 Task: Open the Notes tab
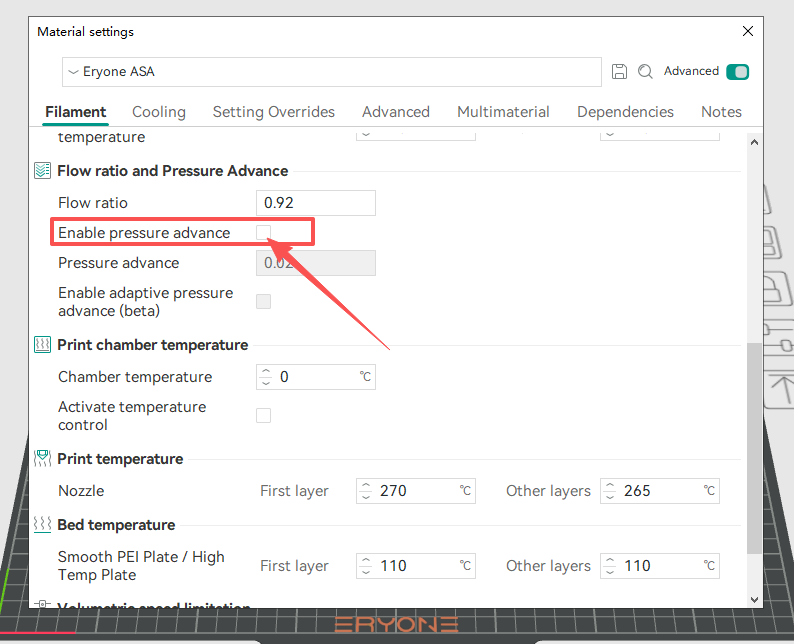pos(721,112)
